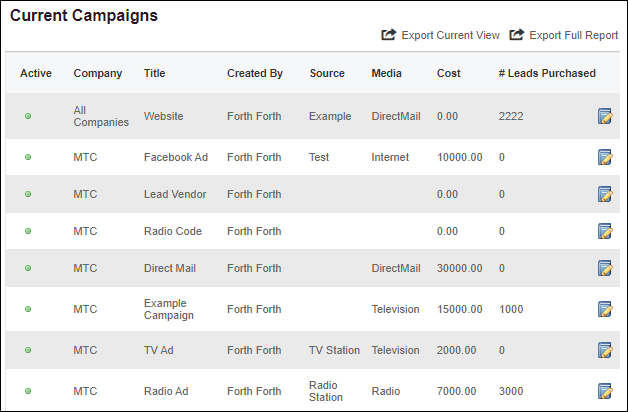The width and height of the screenshot is (628, 412).
Task: Click the Created By column header
Action: [x=255, y=73]
